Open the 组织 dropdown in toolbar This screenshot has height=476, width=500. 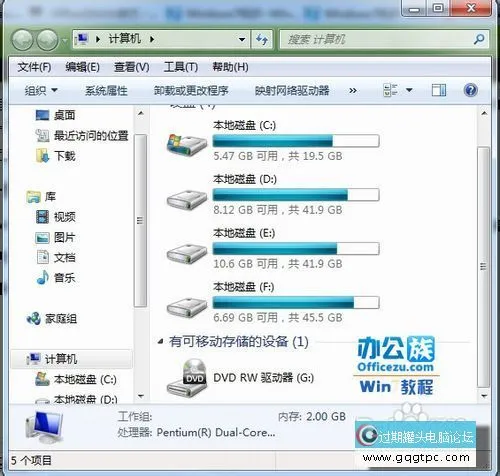41,90
